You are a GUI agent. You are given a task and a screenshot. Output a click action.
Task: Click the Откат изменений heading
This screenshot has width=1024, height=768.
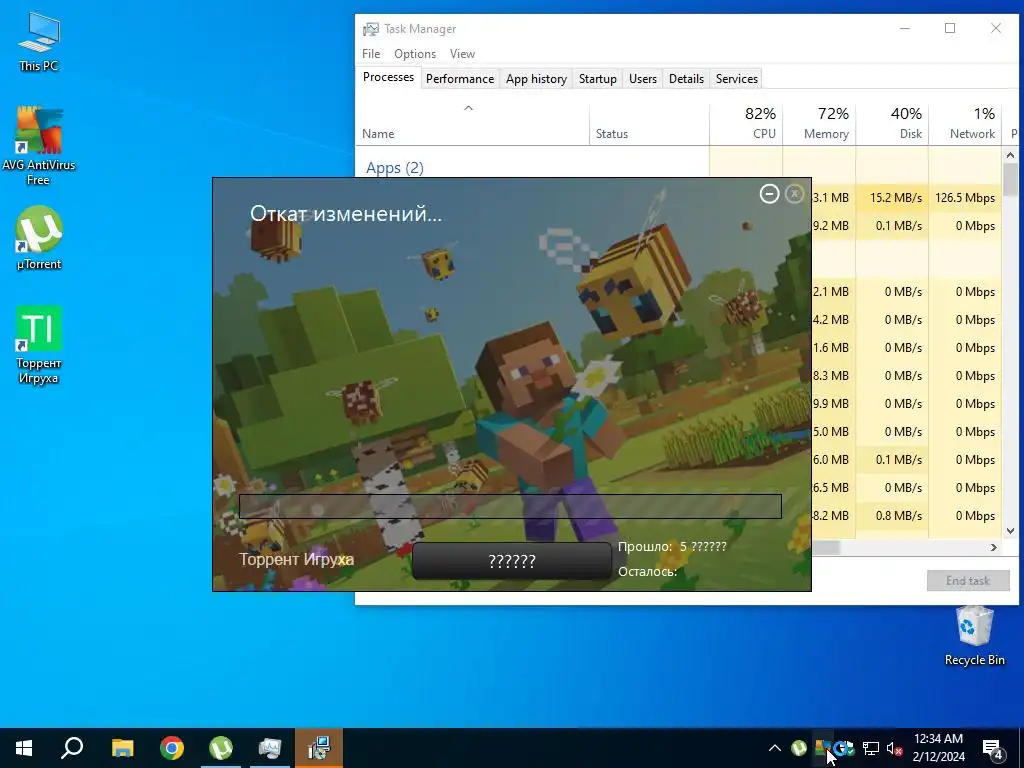[345, 214]
